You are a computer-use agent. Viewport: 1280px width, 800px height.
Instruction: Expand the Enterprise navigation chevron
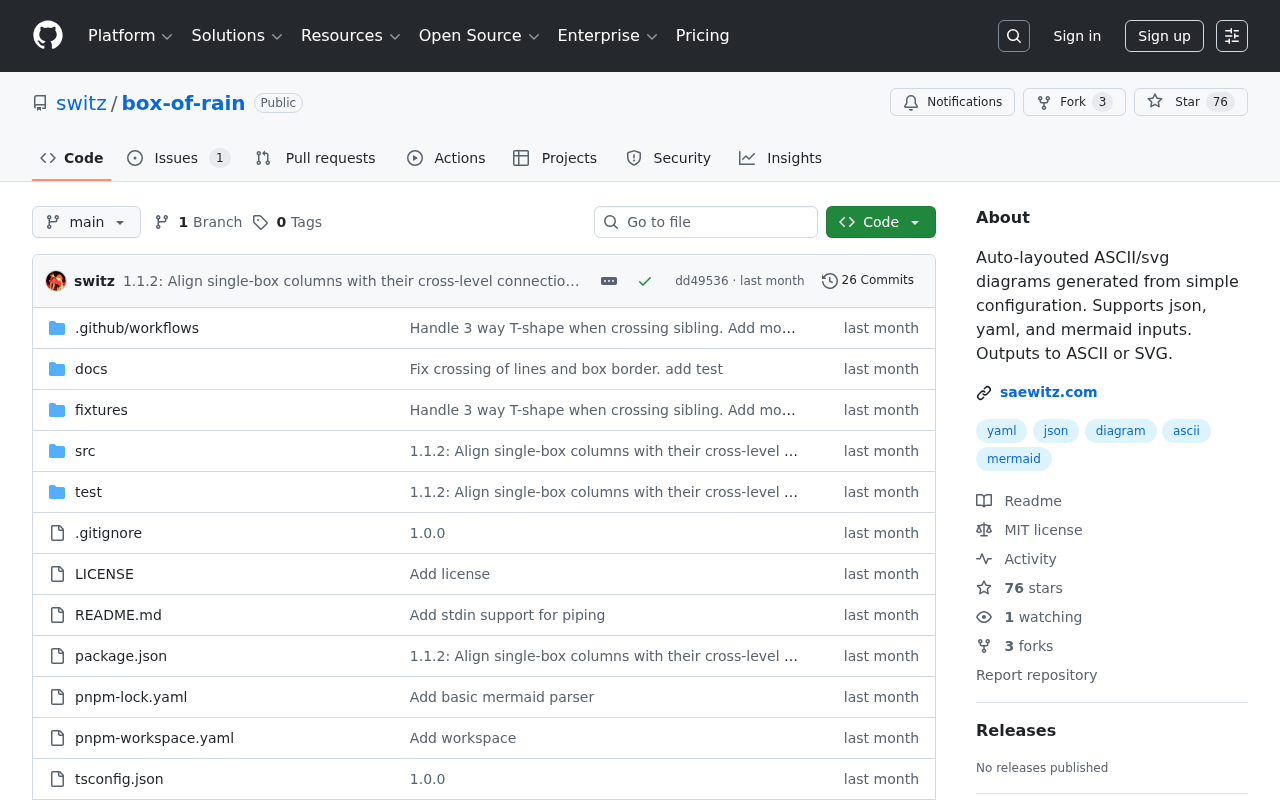coord(653,36)
